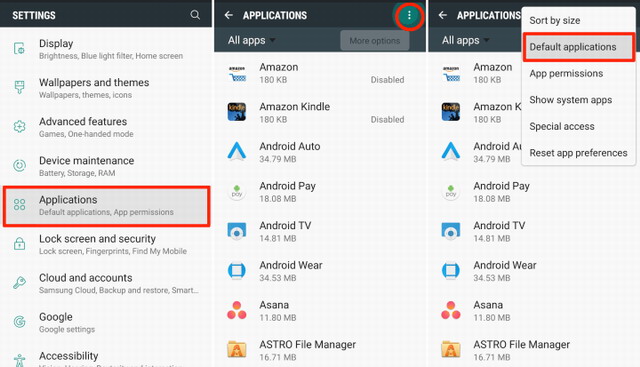Tap Android TV icon in middle list
The image size is (640, 367).
click(237, 231)
